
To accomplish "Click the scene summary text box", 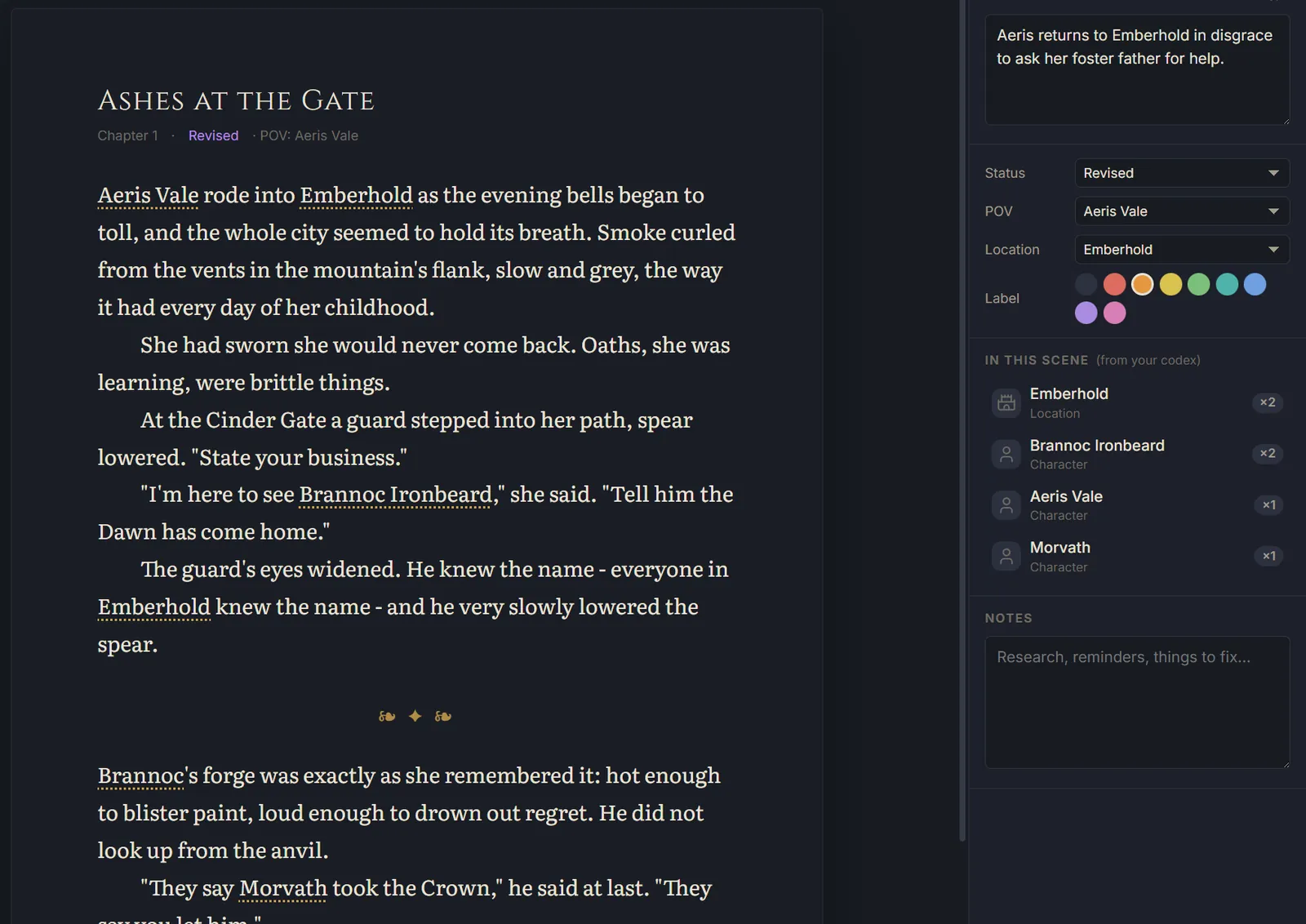I will tap(1137, 69).
